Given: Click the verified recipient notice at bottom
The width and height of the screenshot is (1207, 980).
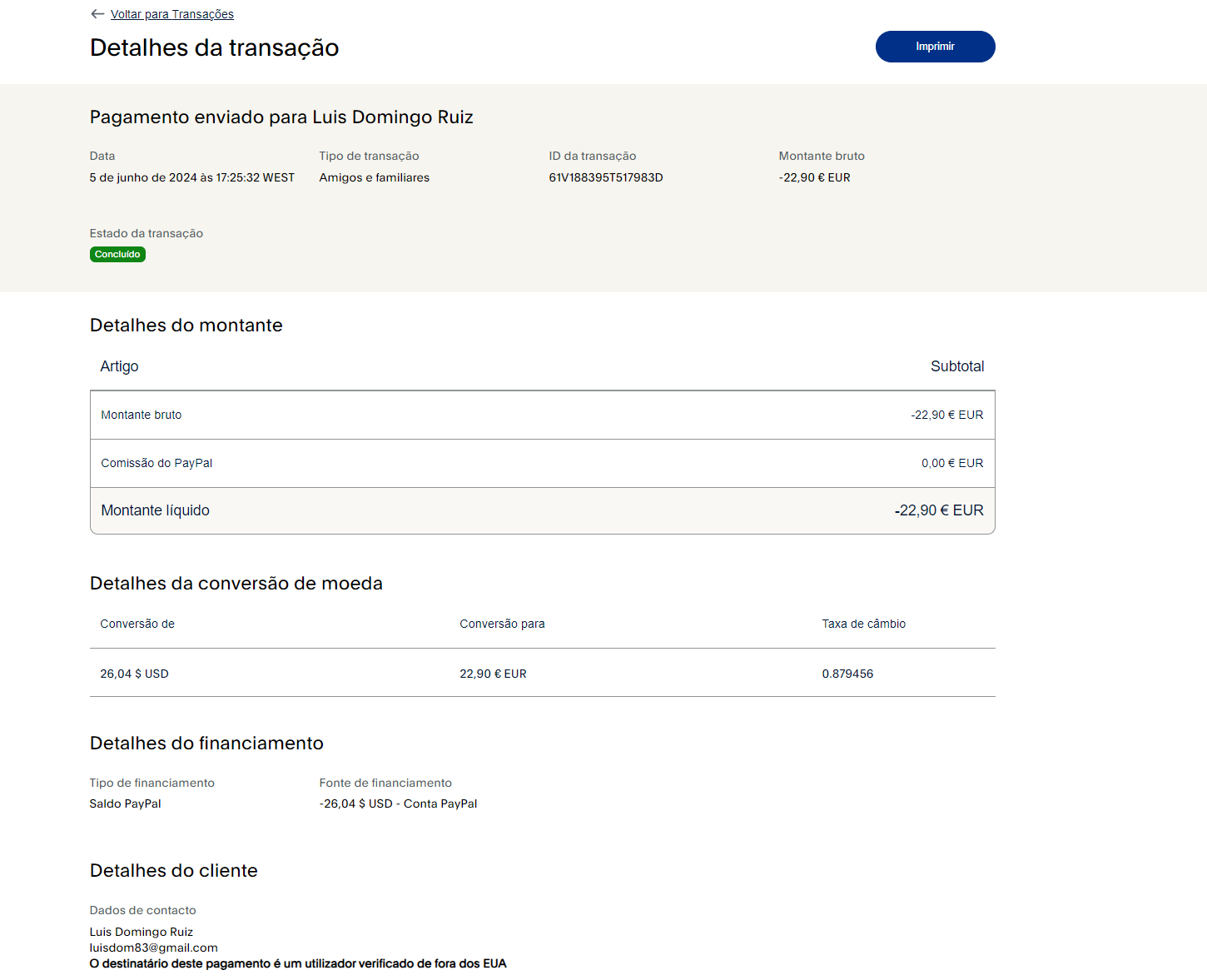Looking at the screenshot, I should pyautogui.click(x=297, y=963).
